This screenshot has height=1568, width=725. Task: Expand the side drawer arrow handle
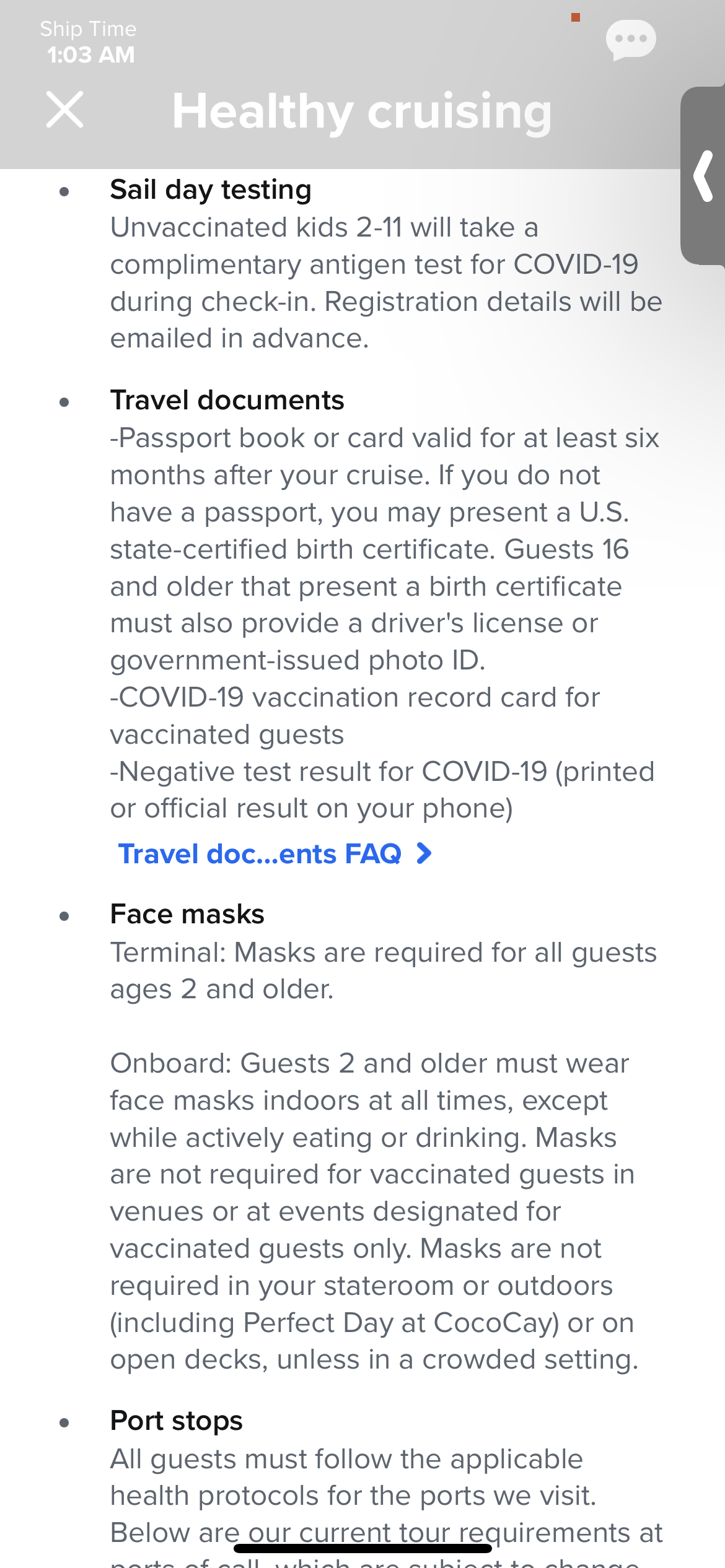coord(703,176)
